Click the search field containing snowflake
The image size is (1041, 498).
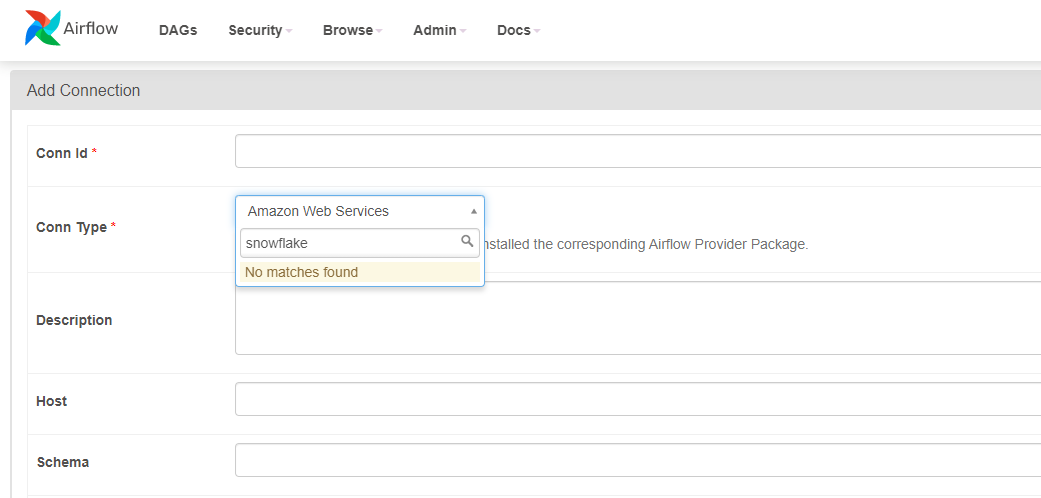coord(350,242)
